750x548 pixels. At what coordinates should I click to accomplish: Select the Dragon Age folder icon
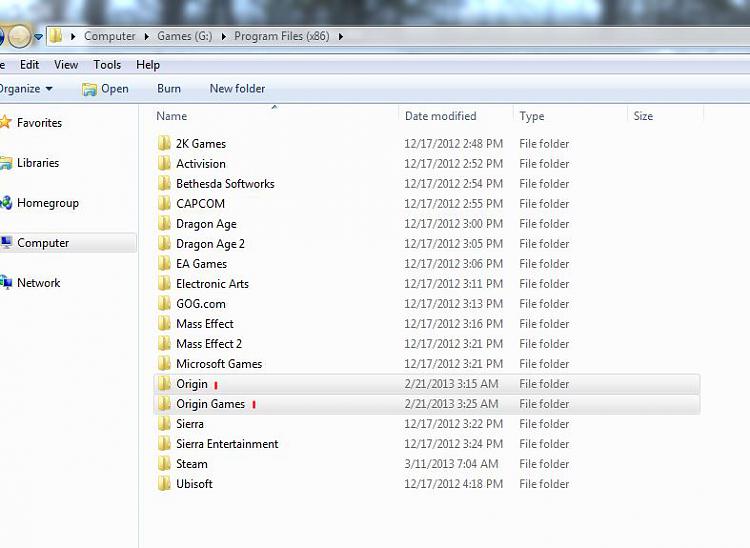(x=164, y=224)
